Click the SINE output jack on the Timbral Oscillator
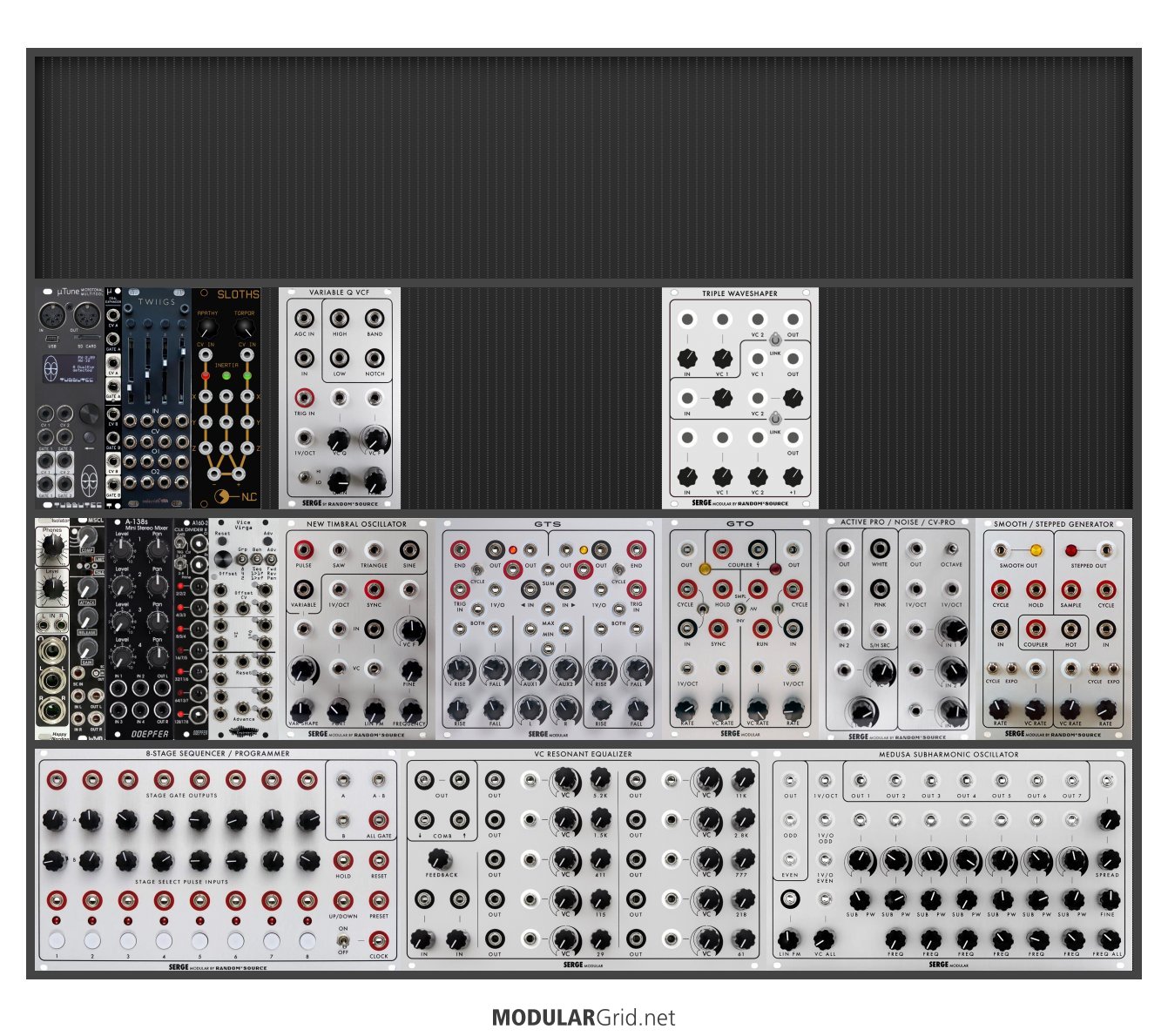This screenshot has width=1168, height=1036. [409, 550]
